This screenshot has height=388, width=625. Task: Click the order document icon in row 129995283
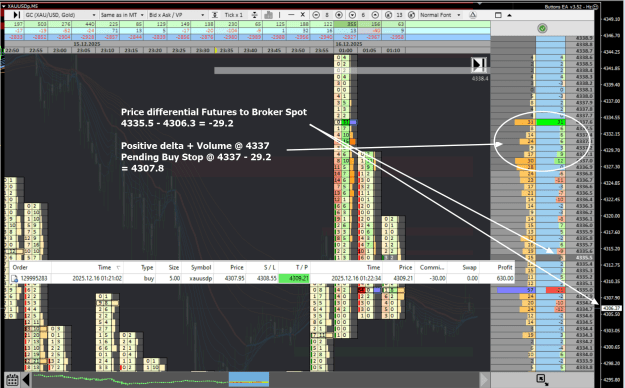(x=14, y=278)
